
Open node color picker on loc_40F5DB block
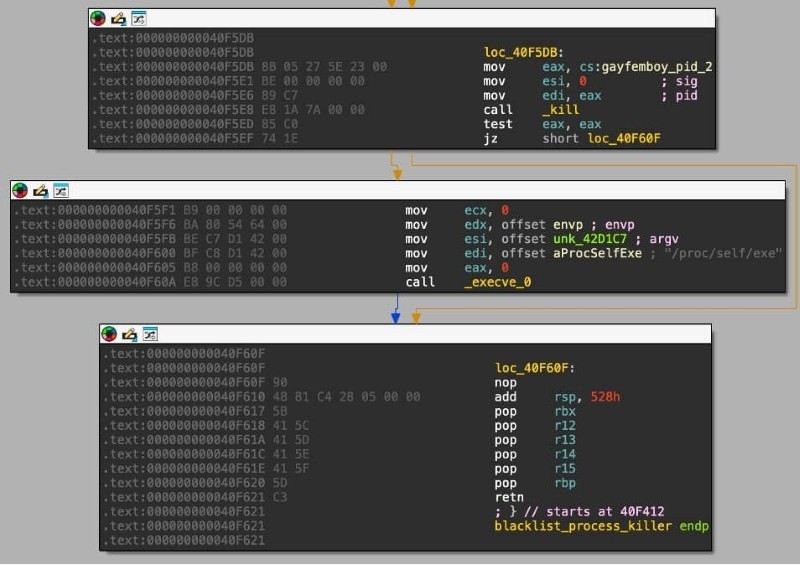tap(97, 19)
